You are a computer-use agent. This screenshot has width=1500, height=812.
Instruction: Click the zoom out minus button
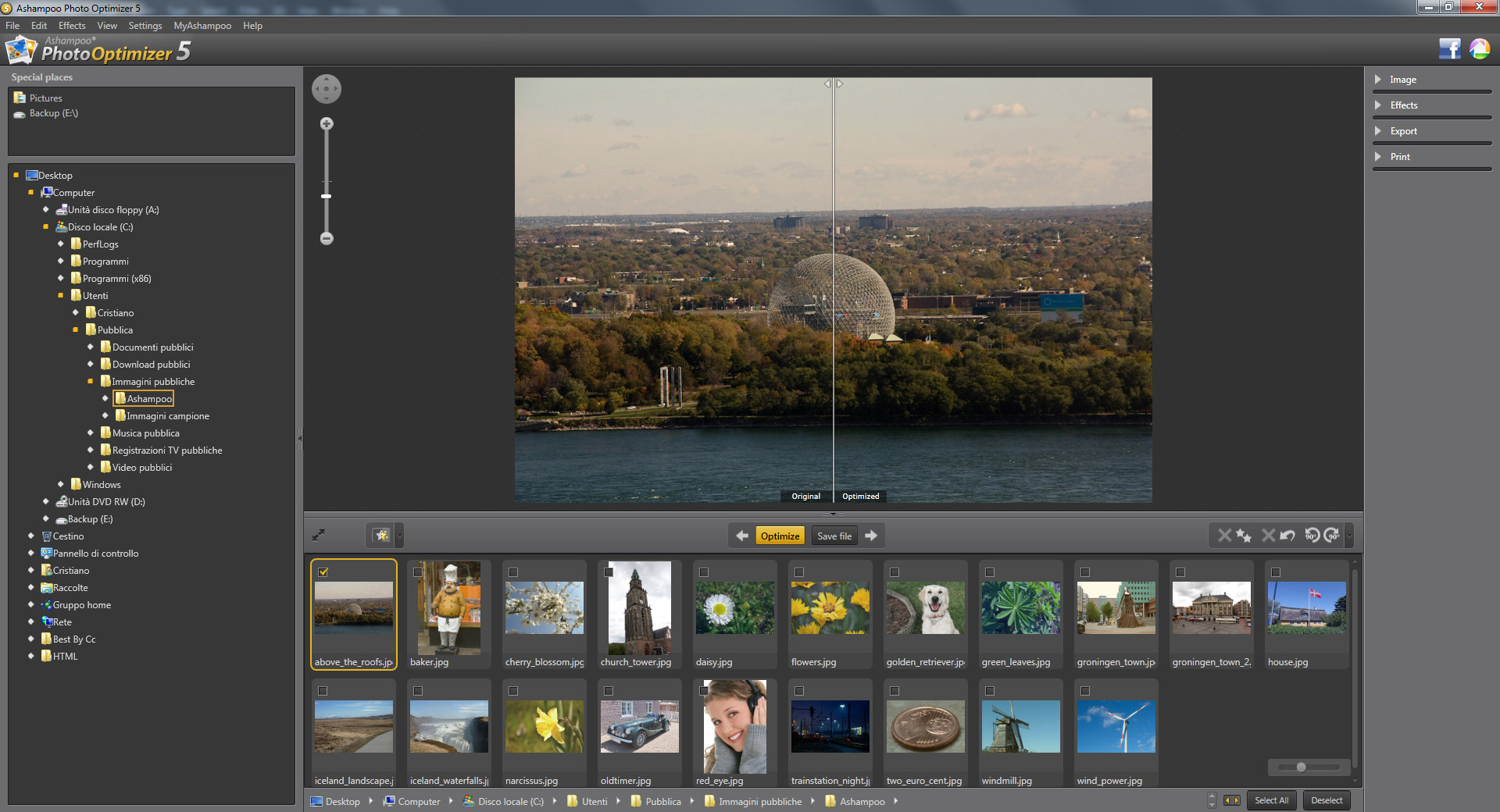pyautogui.click(x=327, y=238)
